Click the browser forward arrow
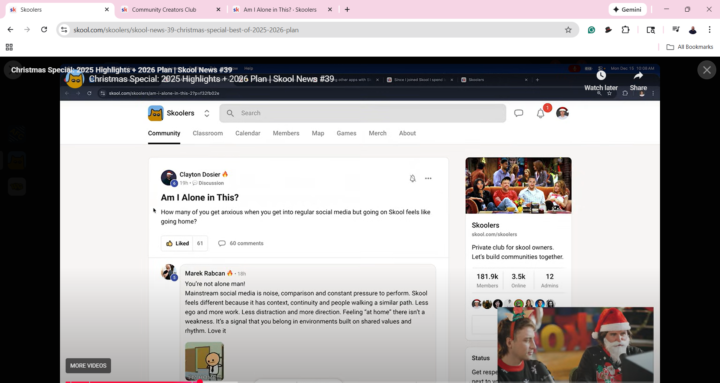Screen dimensions: 720x383 coord(27,30)
